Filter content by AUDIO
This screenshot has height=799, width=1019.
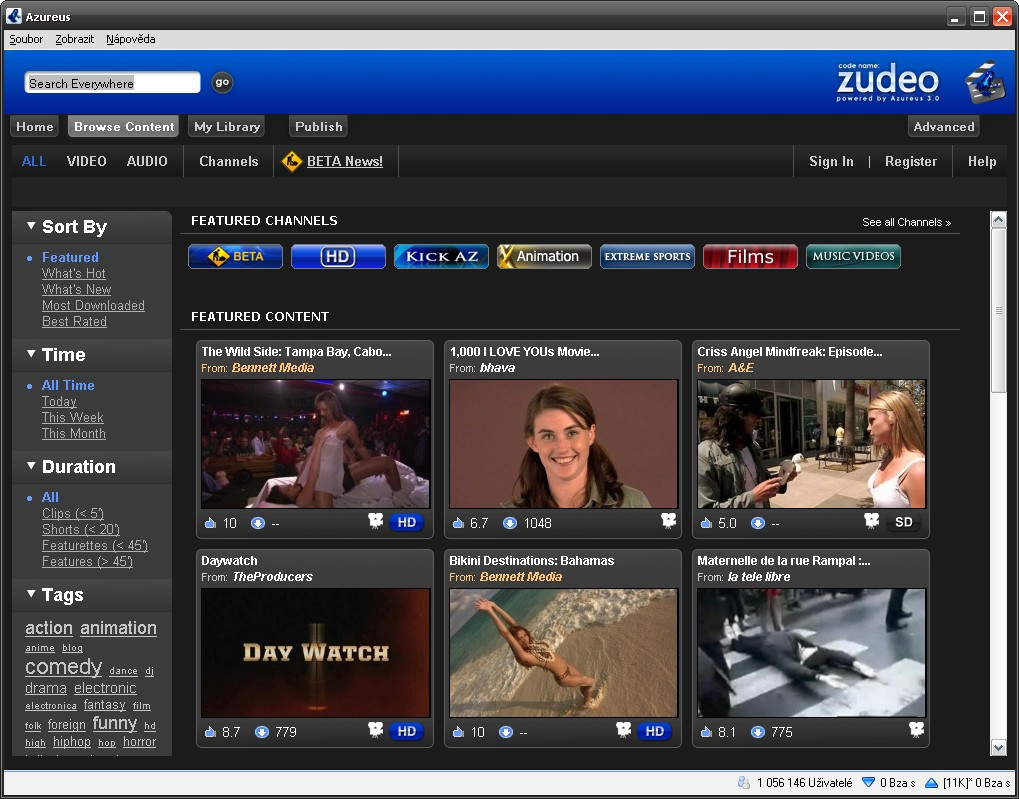click(x=147, y=161)
